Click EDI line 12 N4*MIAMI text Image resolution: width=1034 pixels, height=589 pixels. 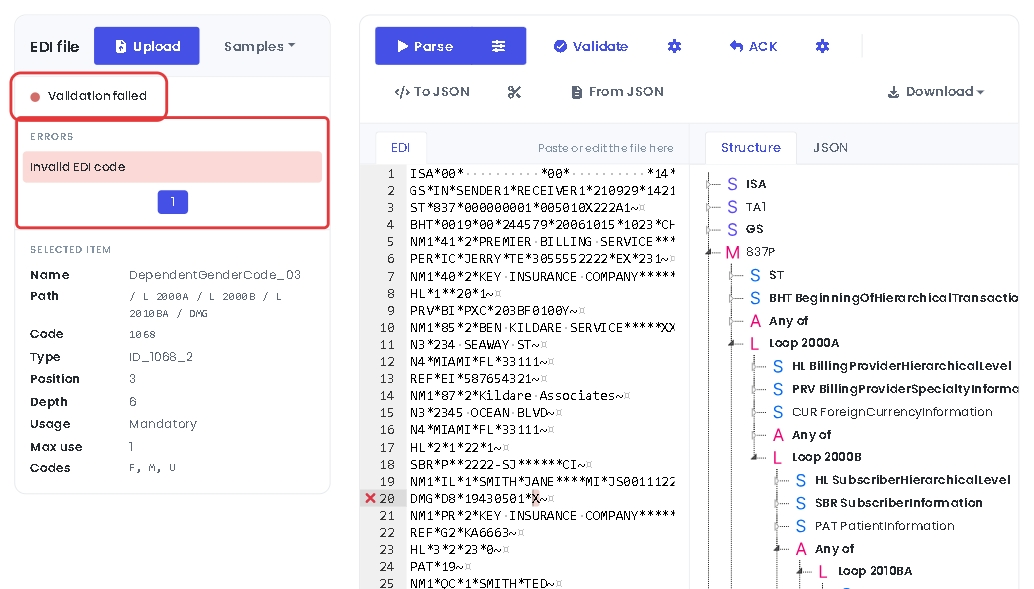(478, 361)
